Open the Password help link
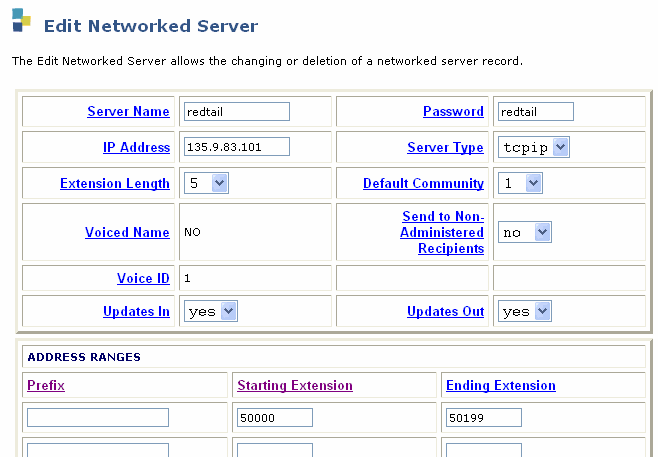The height and width of the screenshot is (457, 658). coord(453,111)
